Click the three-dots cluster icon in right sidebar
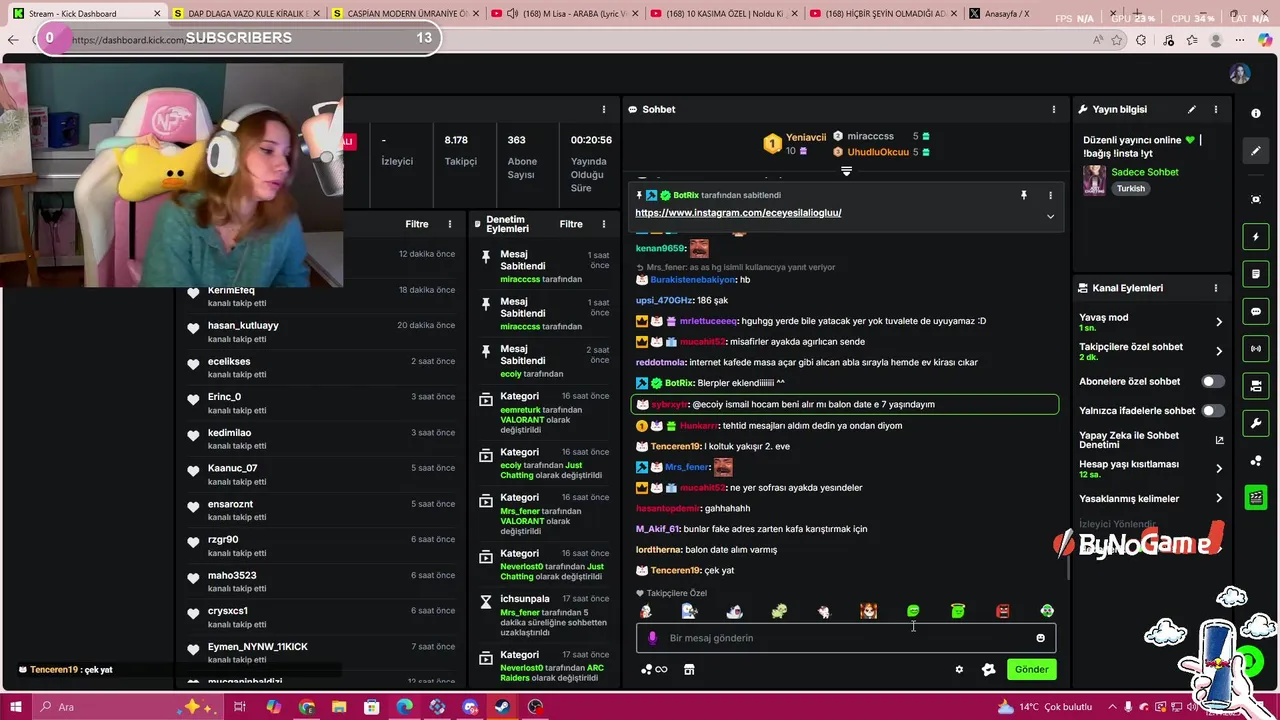1280x720 pixels. click(1256, 461)
